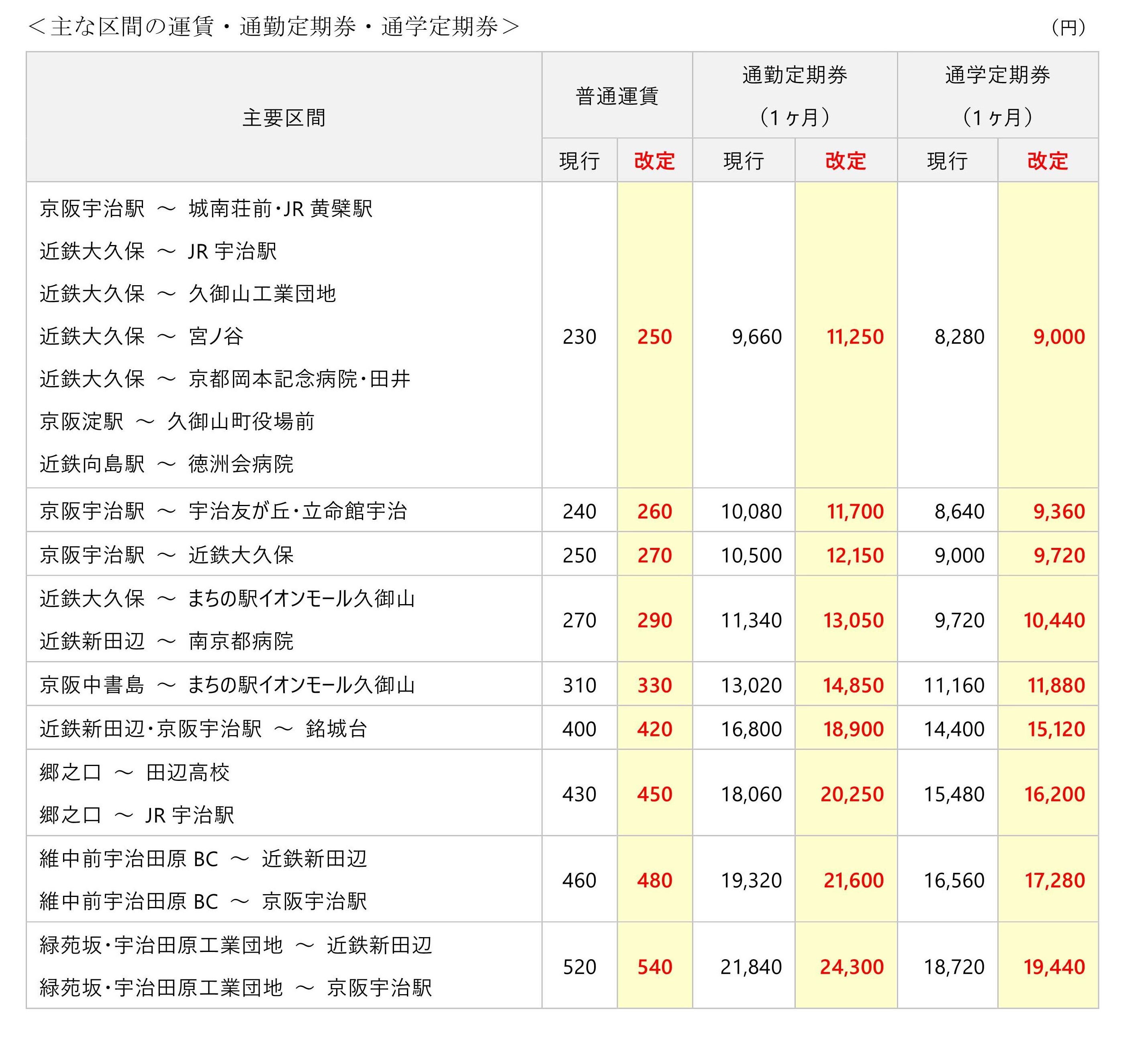Click the current commuter pass 10,080
This screenshot has width=1148, height=1052.
tap(751, 511)
